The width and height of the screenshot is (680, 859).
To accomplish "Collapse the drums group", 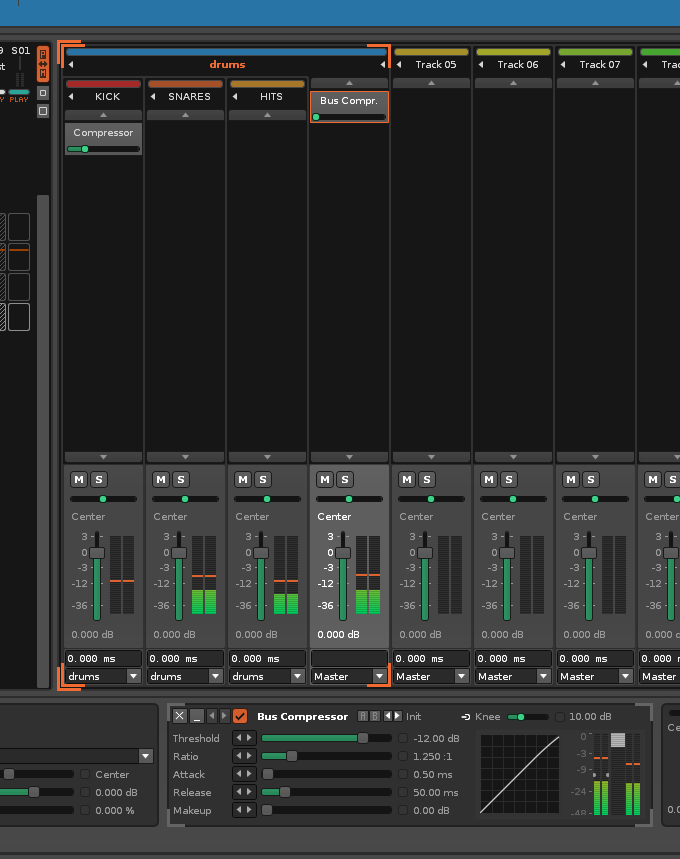I will point(69,65).
